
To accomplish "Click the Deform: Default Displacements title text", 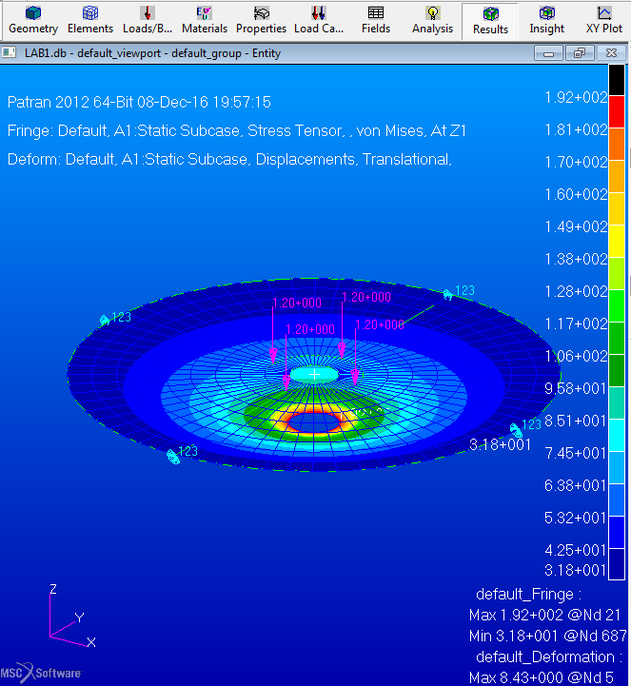I will [229, 159].
